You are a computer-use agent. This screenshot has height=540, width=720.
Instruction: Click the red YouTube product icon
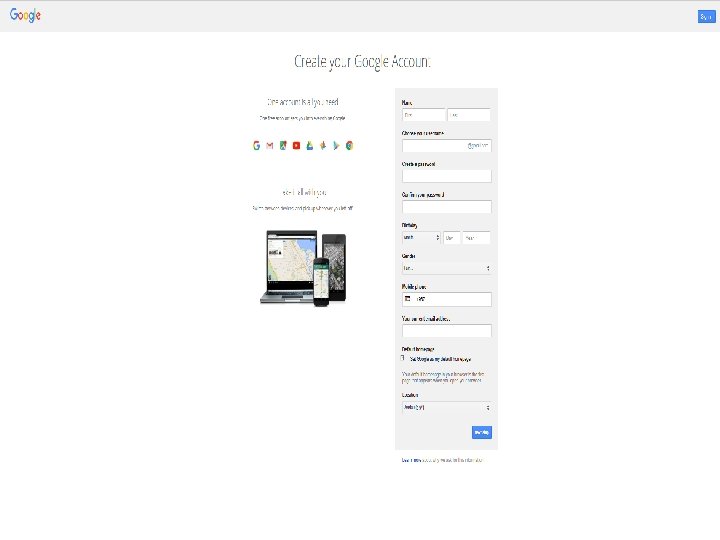point(296,146)
